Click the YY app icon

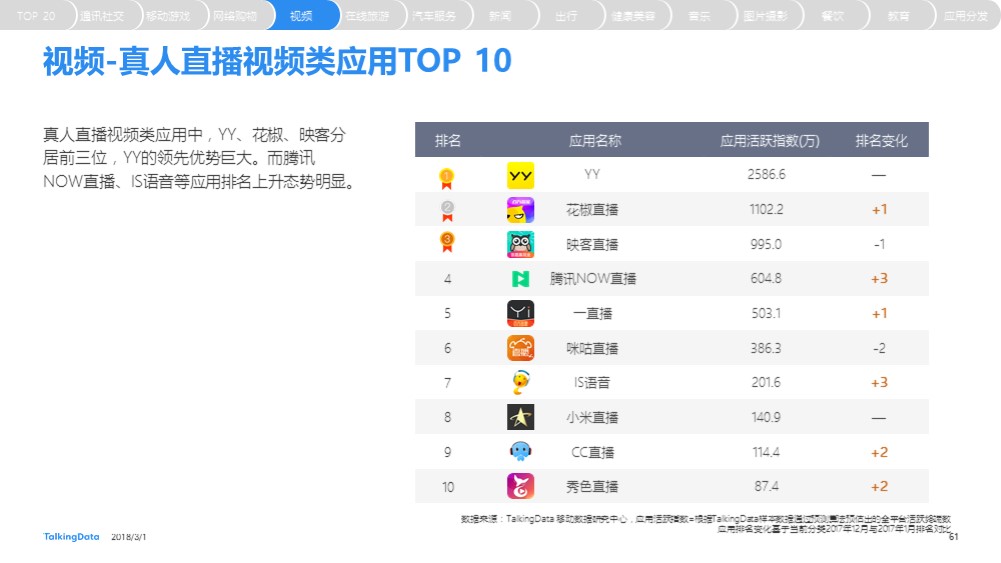click(520, 176)
